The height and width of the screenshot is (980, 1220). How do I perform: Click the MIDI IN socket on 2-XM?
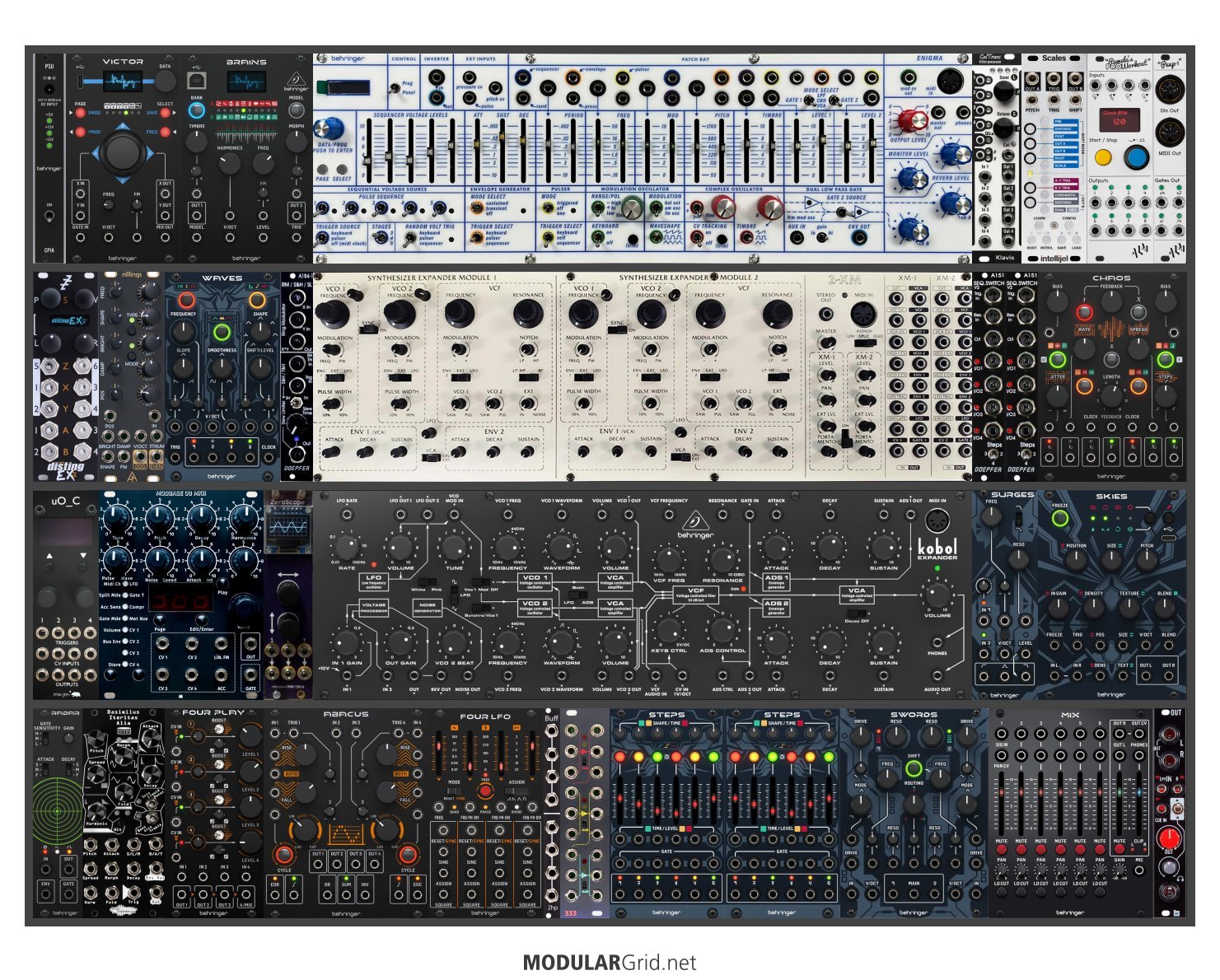coord(863,313)
